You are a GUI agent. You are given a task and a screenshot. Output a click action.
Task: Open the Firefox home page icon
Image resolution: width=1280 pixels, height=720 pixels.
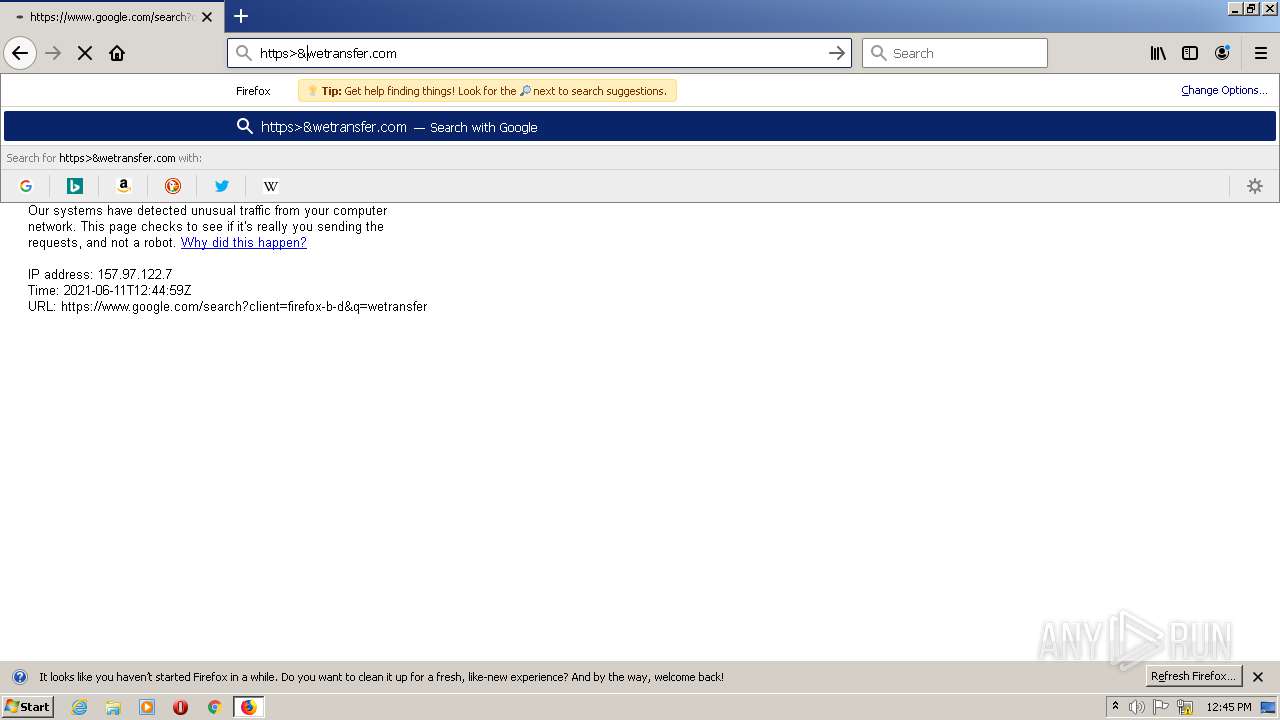117,53
